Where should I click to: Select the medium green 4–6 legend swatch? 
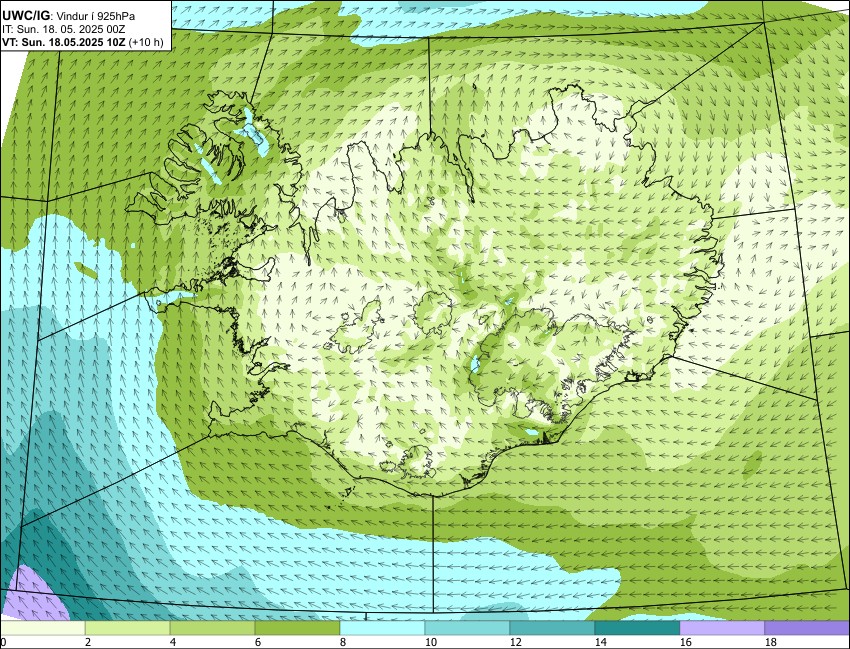[212, 628]
